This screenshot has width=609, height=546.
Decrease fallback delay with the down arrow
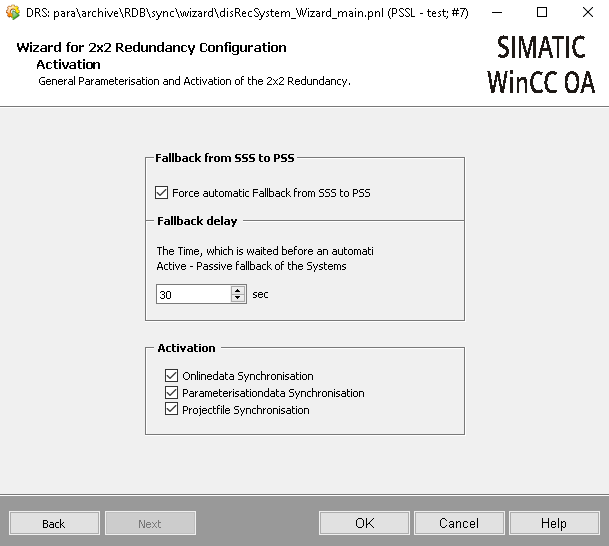tap(238, 298)
